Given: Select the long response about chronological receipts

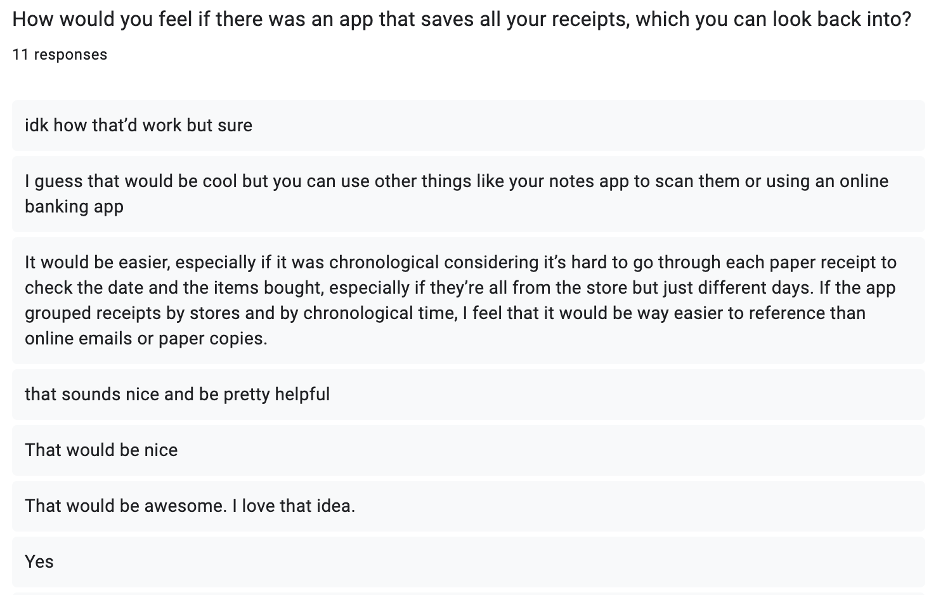Looking at the screenshot, I should 468,300.
